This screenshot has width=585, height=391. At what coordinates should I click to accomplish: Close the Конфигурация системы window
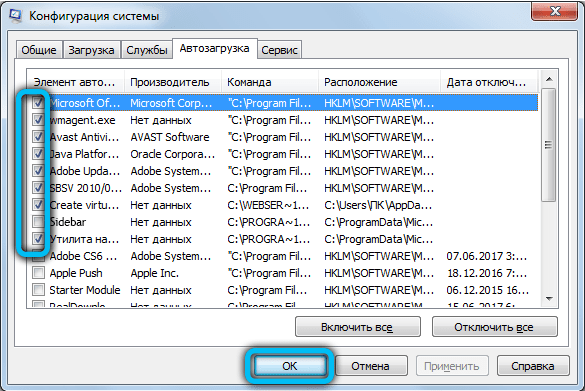click(554, 11)
